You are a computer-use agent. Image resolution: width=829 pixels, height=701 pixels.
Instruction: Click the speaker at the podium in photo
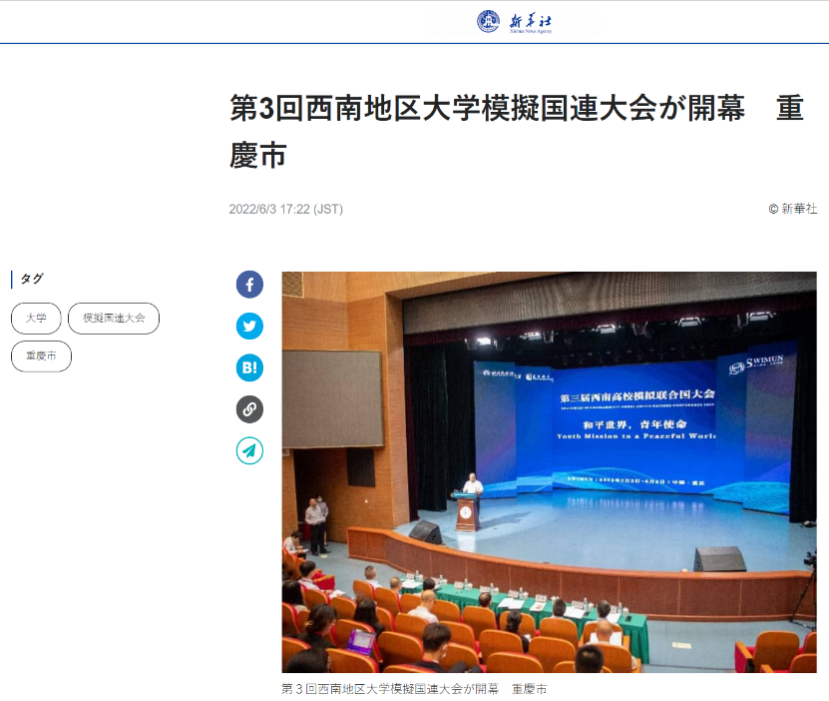click(x=471, y=486)
